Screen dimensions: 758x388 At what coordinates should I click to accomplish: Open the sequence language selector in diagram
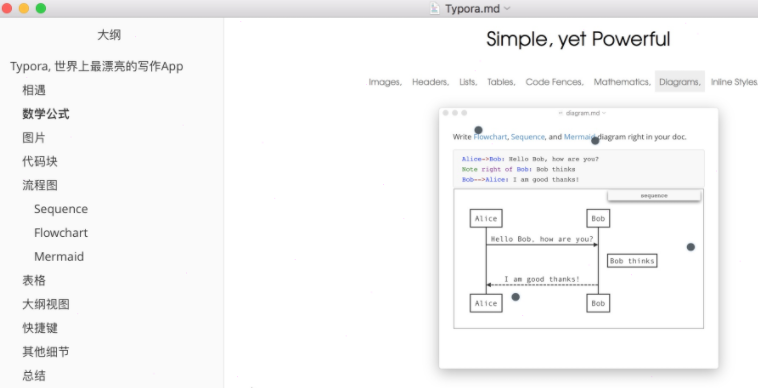tap(654, 196)
